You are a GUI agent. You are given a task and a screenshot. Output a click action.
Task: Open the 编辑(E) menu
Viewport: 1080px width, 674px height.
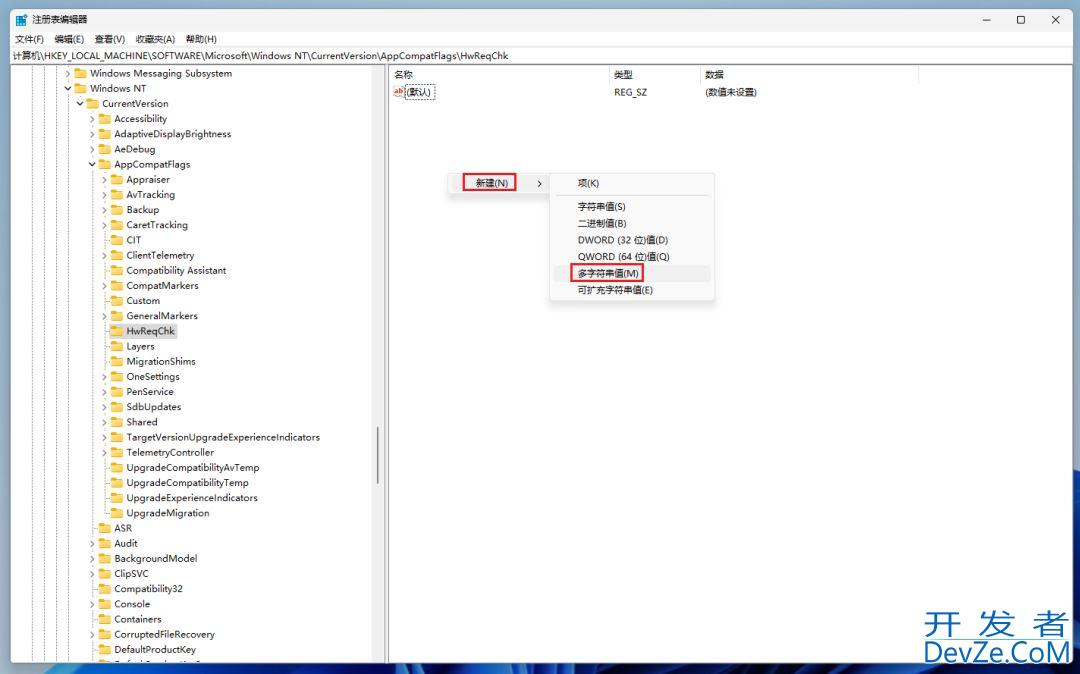[69, 39]
